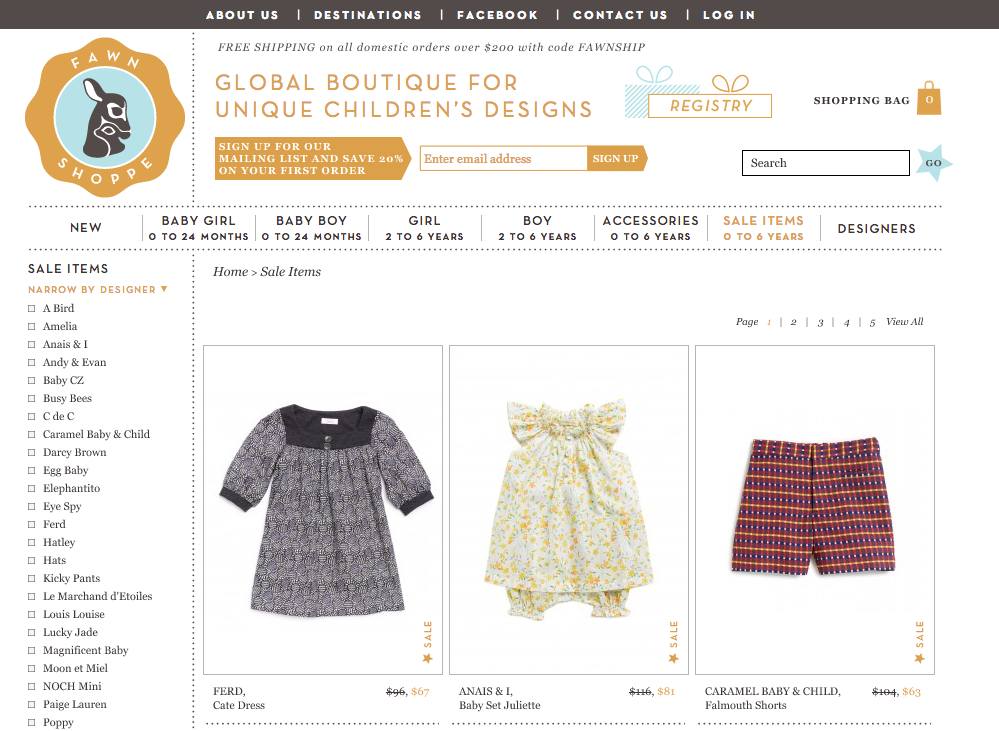Select the Sale Items tab
999x731 pixels.
click(763, 228)
